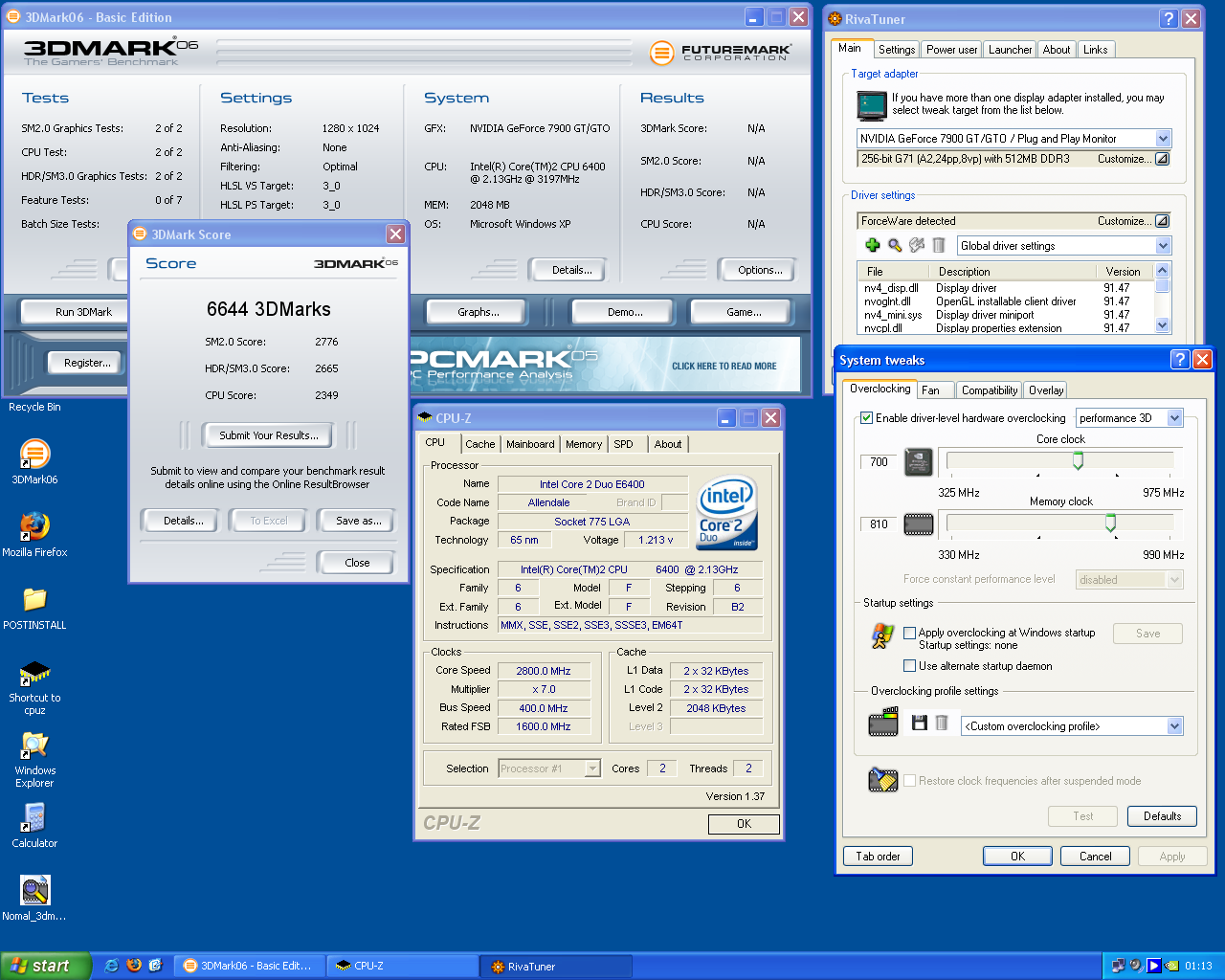Switch to the Compatibility tab in System tweaks
Image resolution: width=1225 pixels, height=980 pixels.
tap(990, 390)
